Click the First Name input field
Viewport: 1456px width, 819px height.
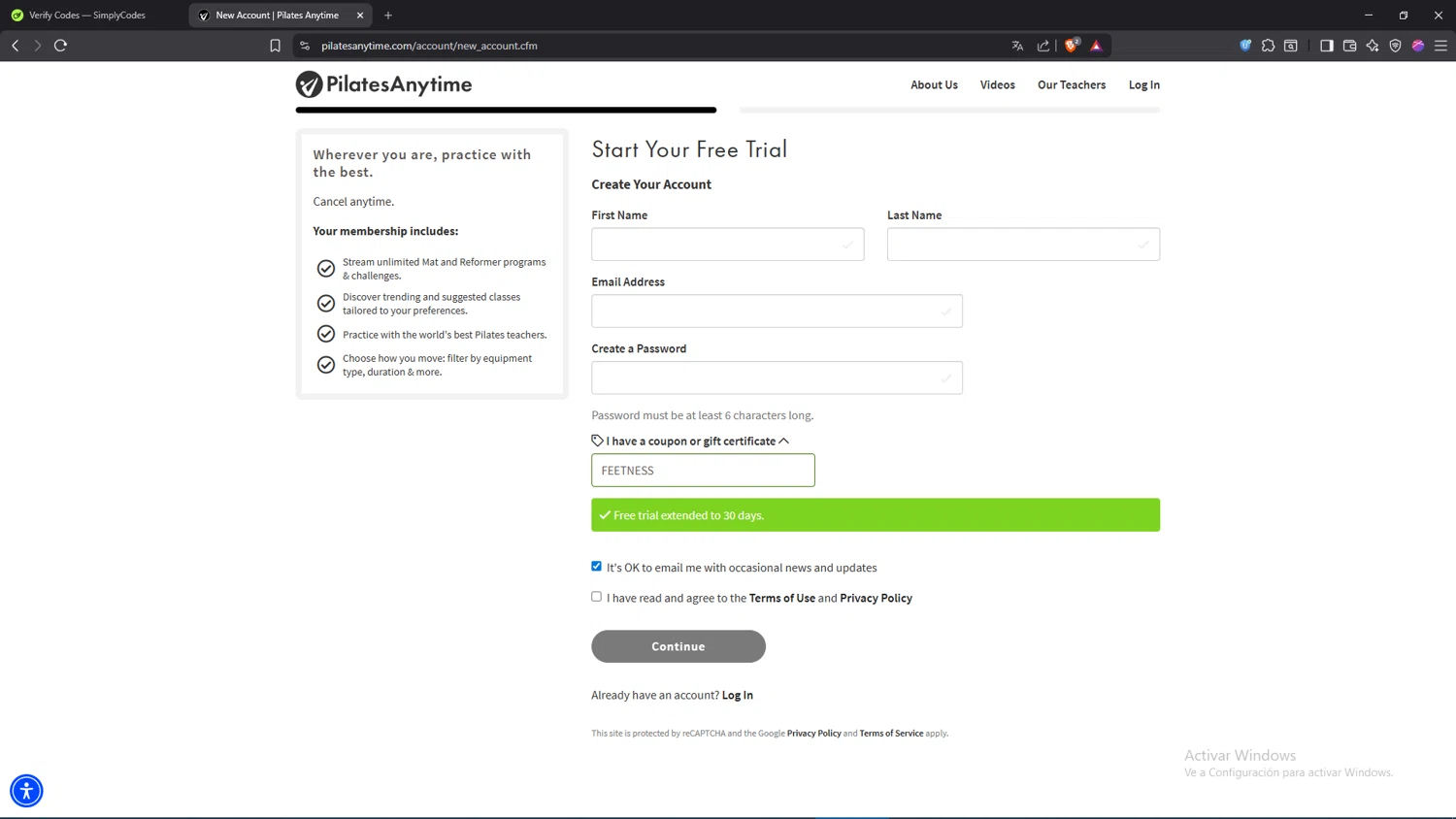click(728, 245)
